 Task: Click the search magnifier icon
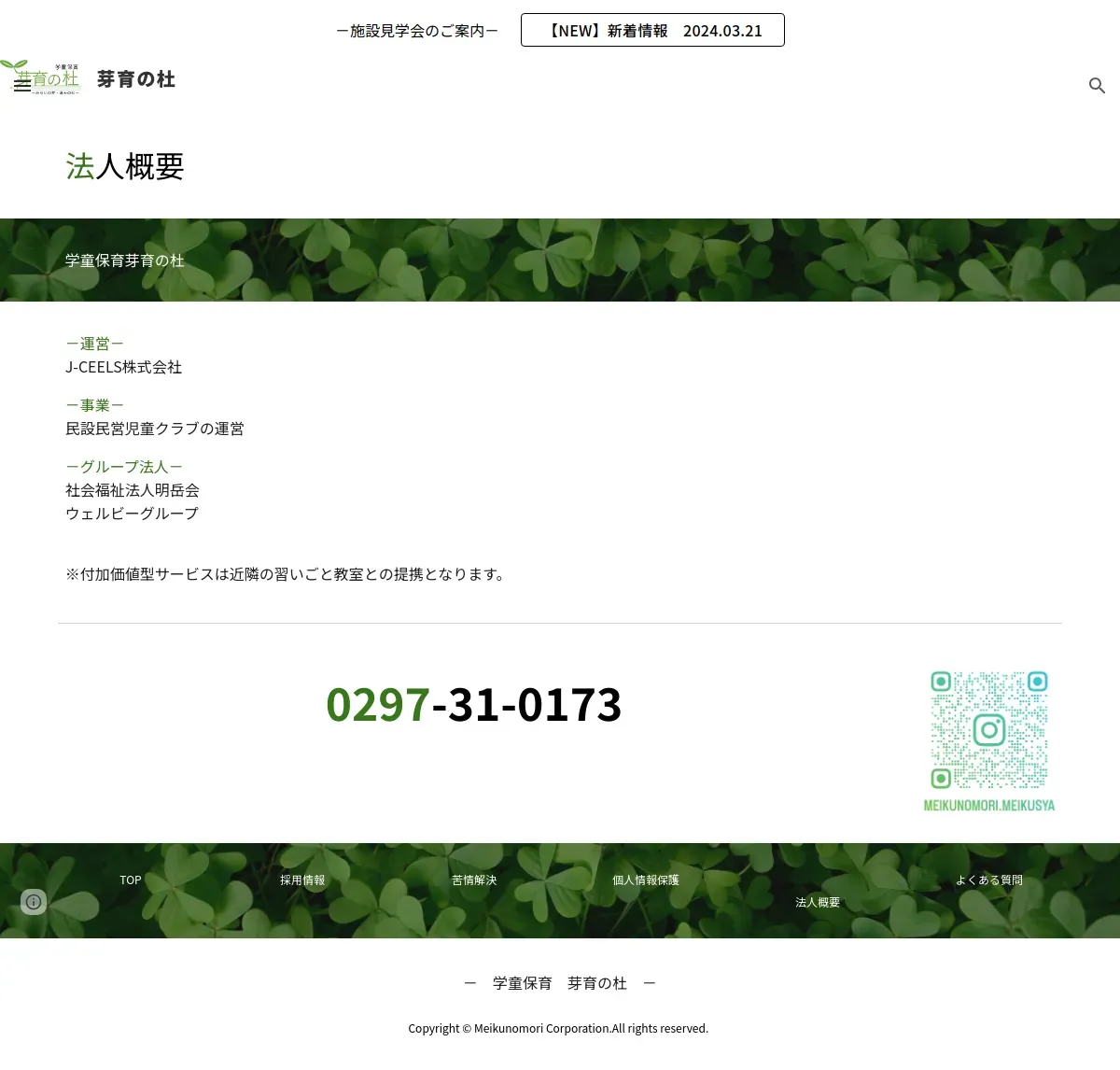point(1097,86)
